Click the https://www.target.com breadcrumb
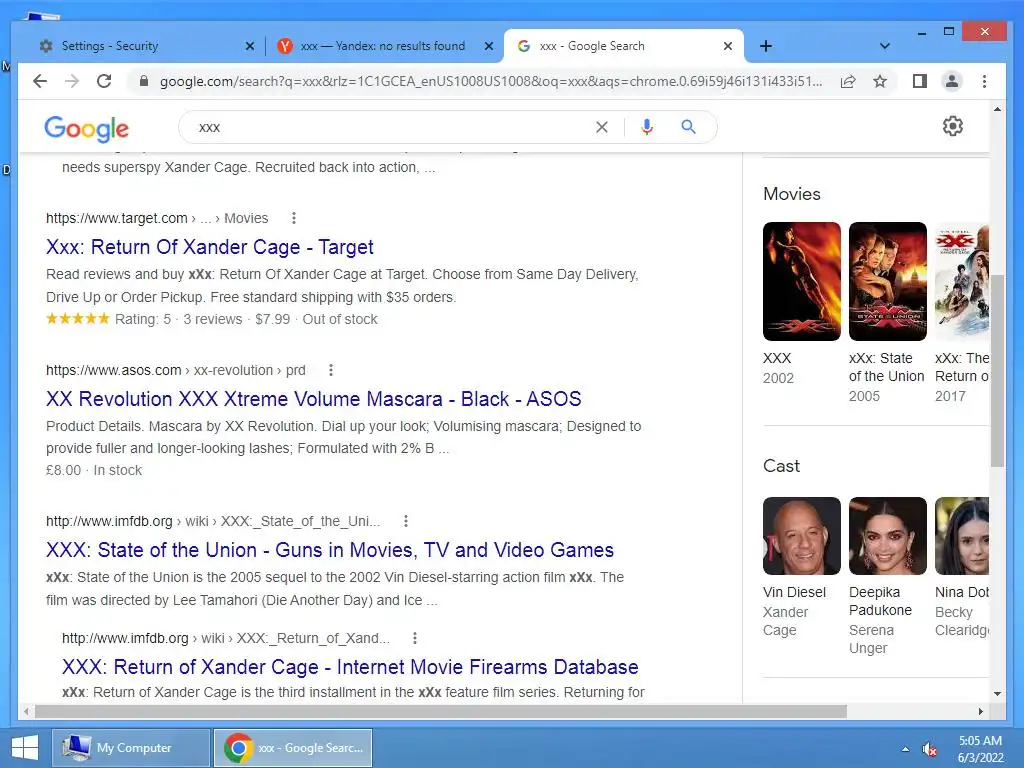This screenshot has width=1024, height=768. (x=116, y=218)
